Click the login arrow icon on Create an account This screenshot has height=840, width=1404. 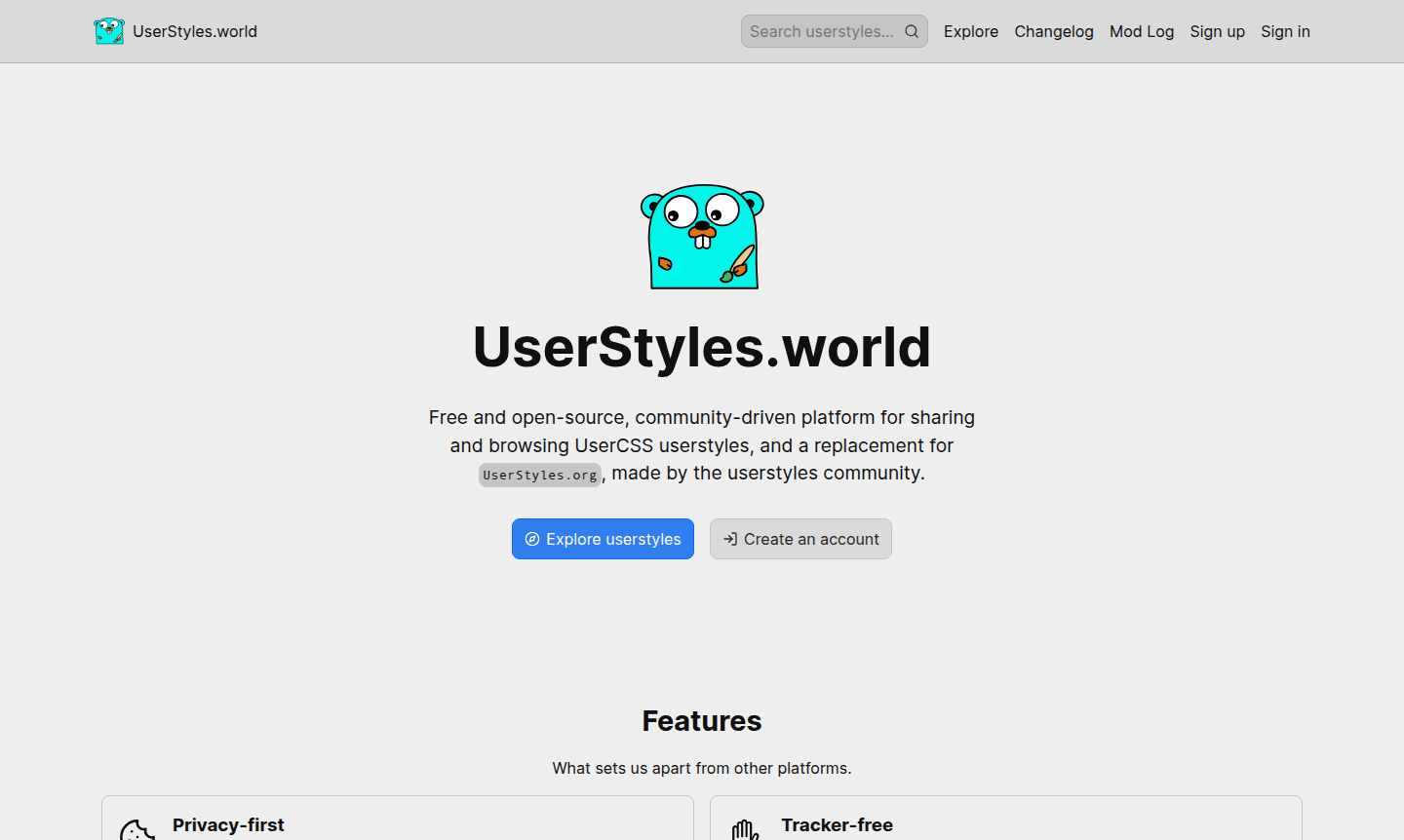[x=730, y=539]
